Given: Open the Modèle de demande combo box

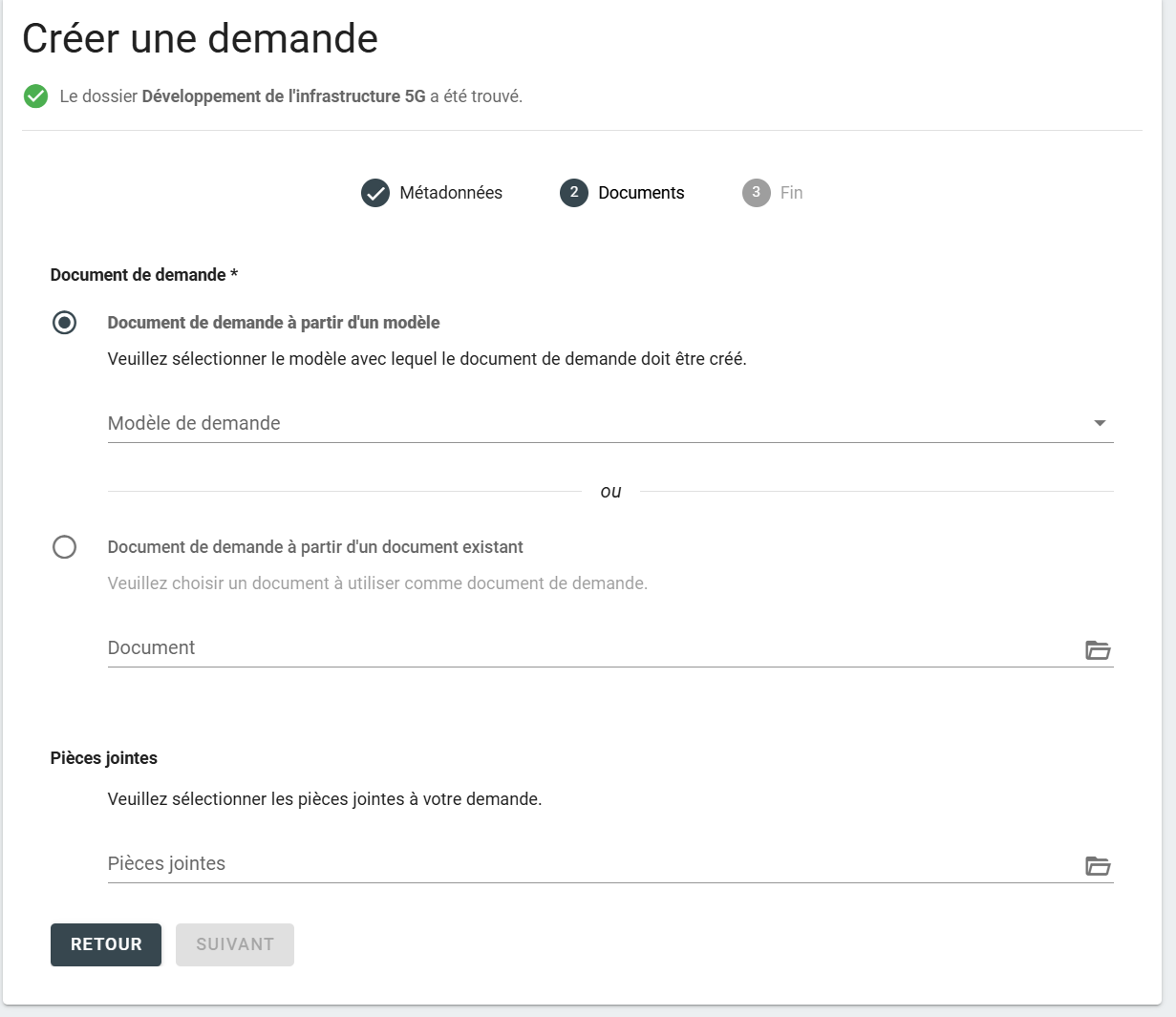Looking at the screenshot, I should point(592,423).
